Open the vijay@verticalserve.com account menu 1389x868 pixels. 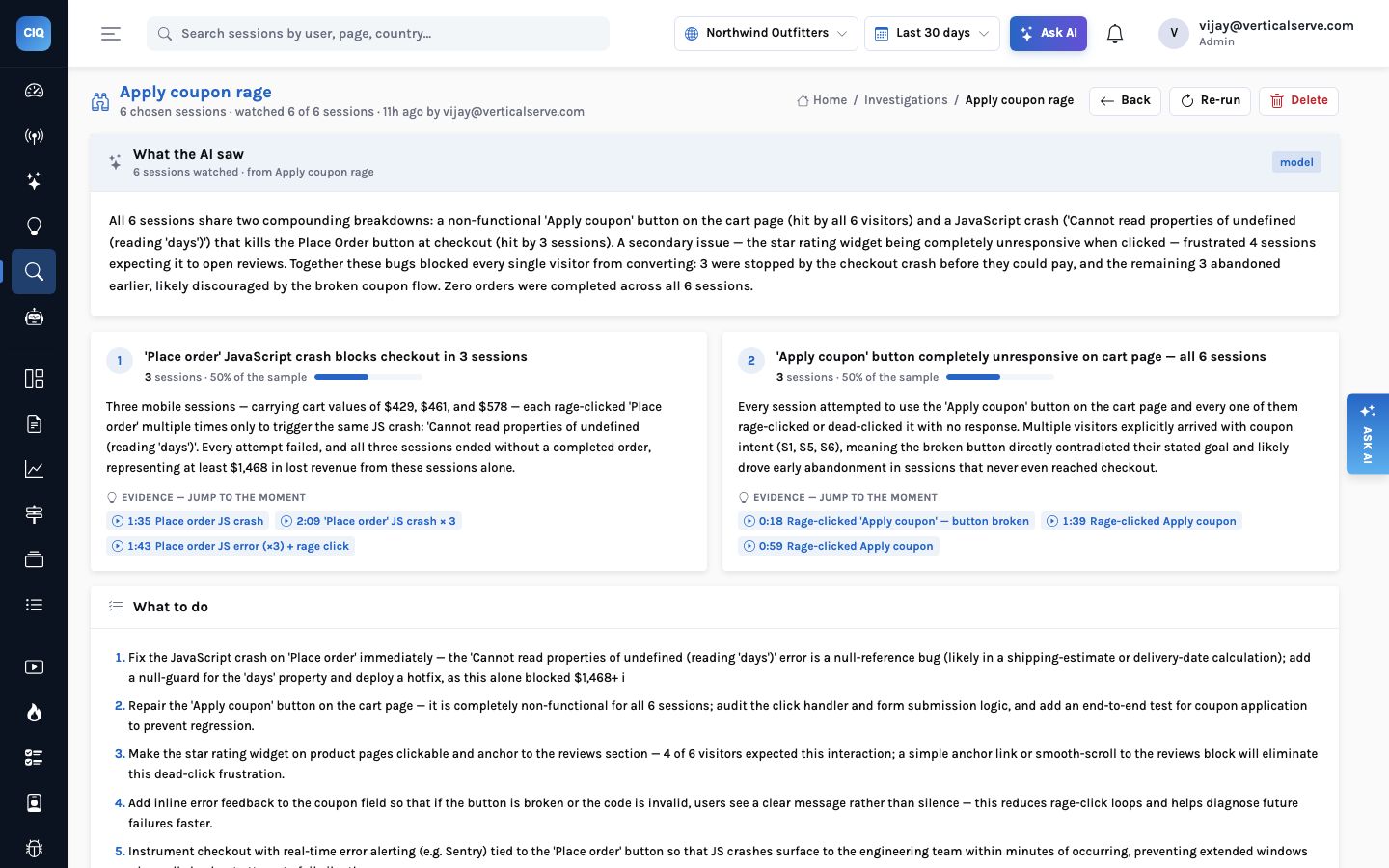click(x=1256, y=33)
